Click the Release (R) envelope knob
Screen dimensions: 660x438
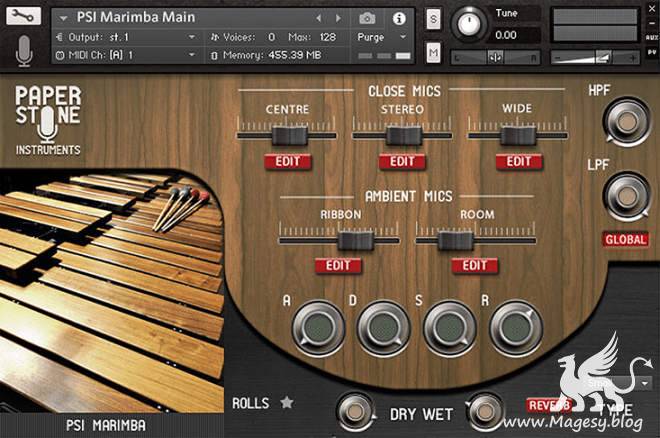click(516, 327)
